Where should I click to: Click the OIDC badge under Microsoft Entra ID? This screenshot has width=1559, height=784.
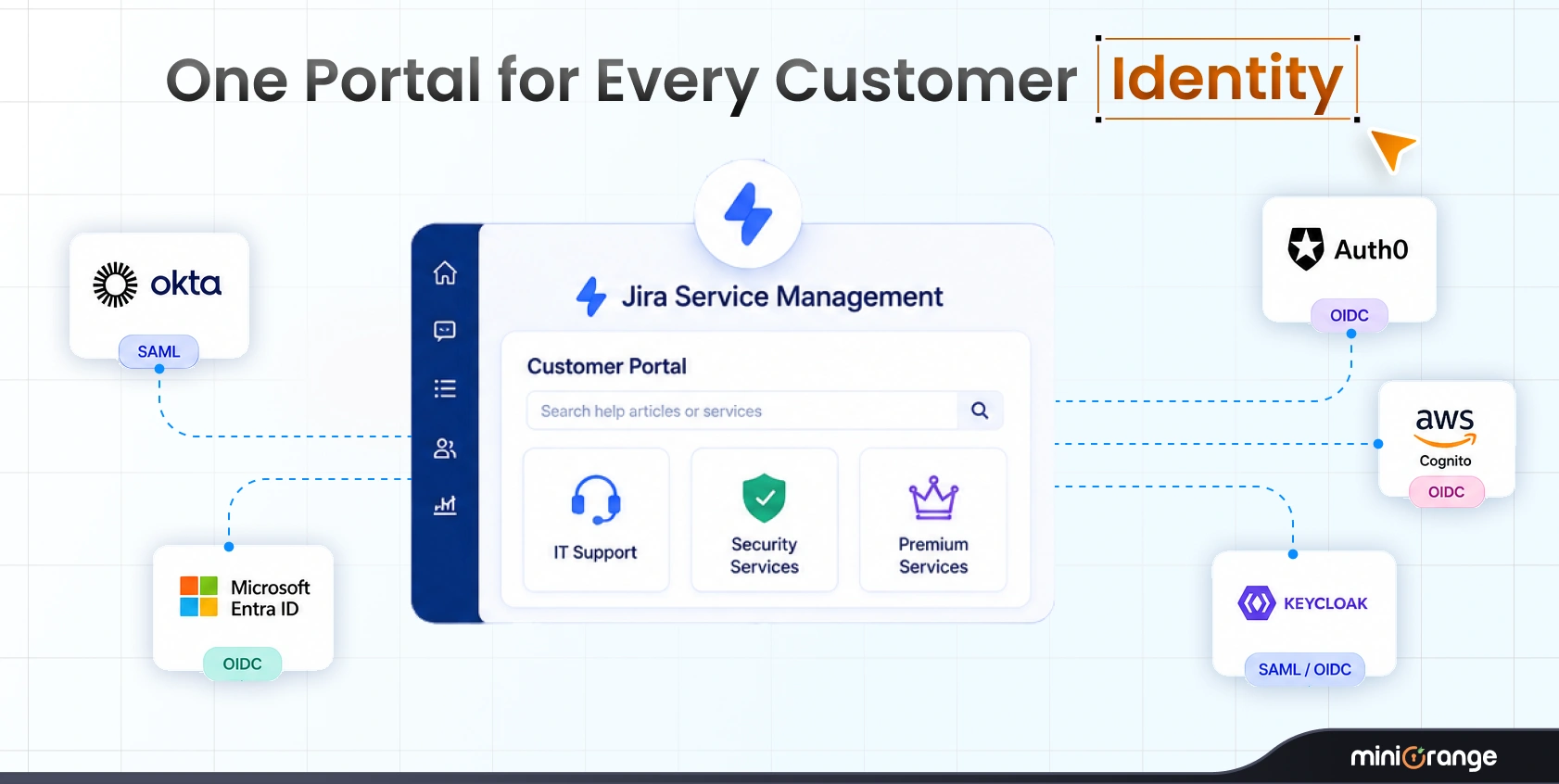pos(242,664)
